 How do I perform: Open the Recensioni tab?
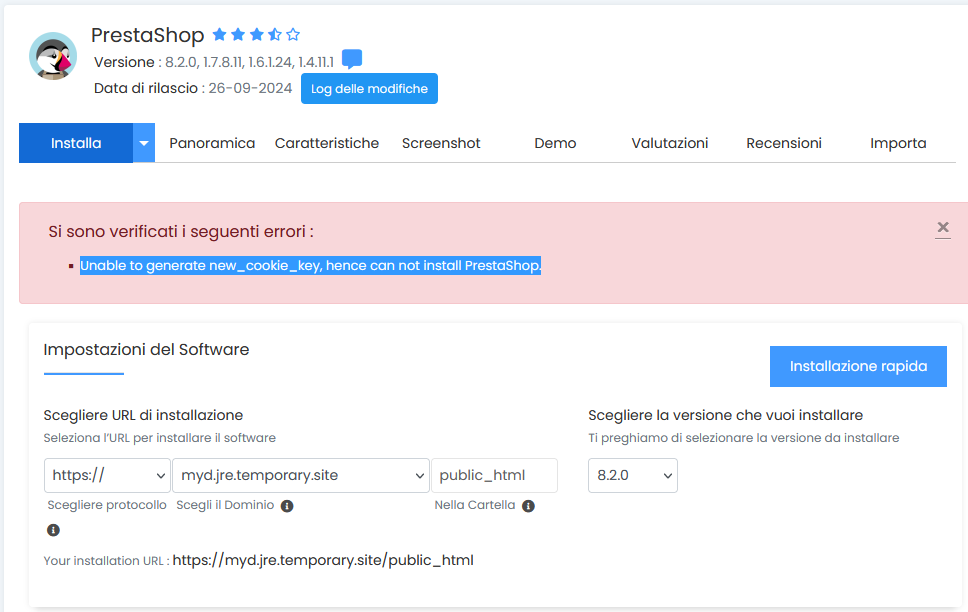(783, 143)
